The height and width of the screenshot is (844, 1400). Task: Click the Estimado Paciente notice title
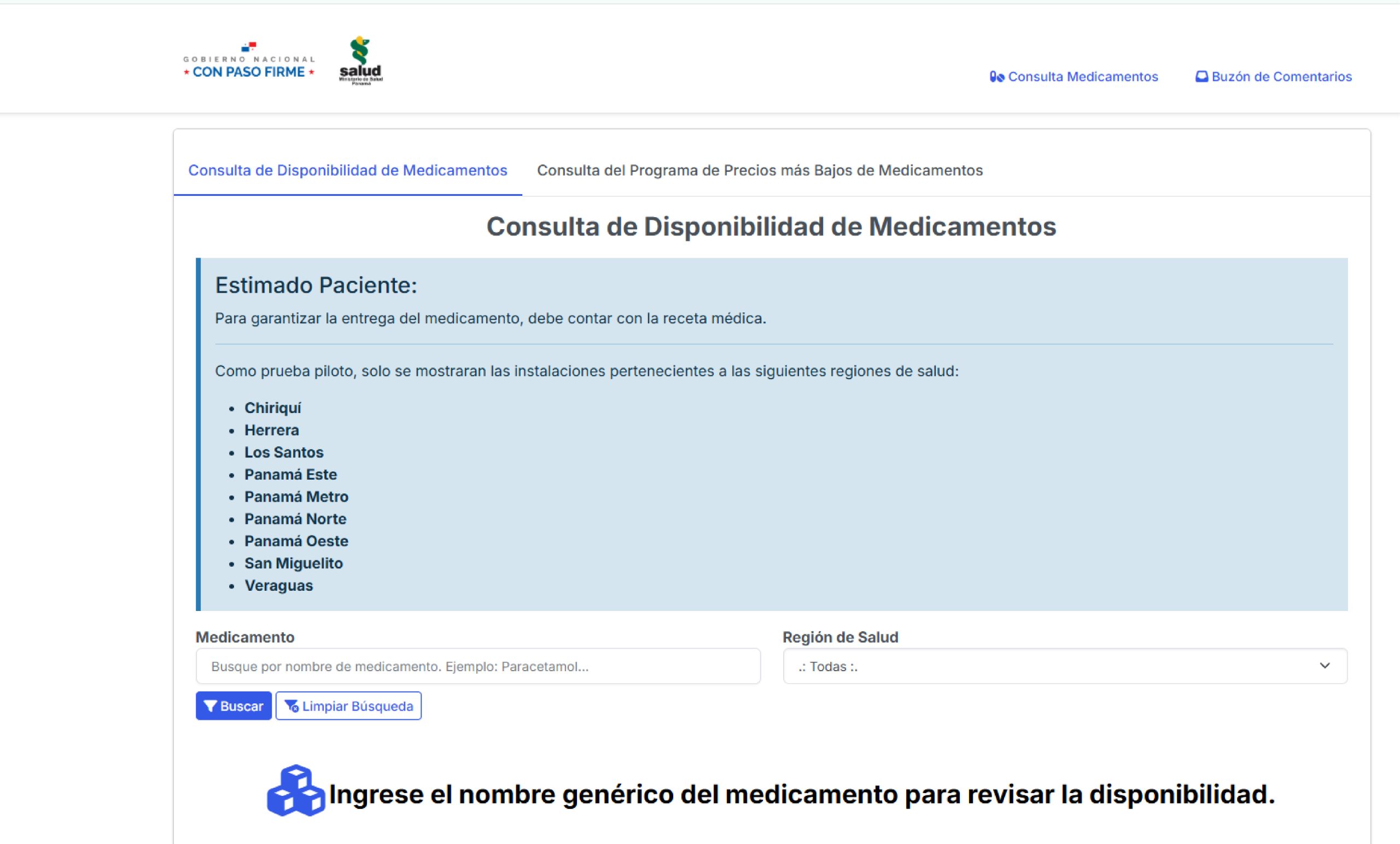pyautogui.click(x=316, y=286)
